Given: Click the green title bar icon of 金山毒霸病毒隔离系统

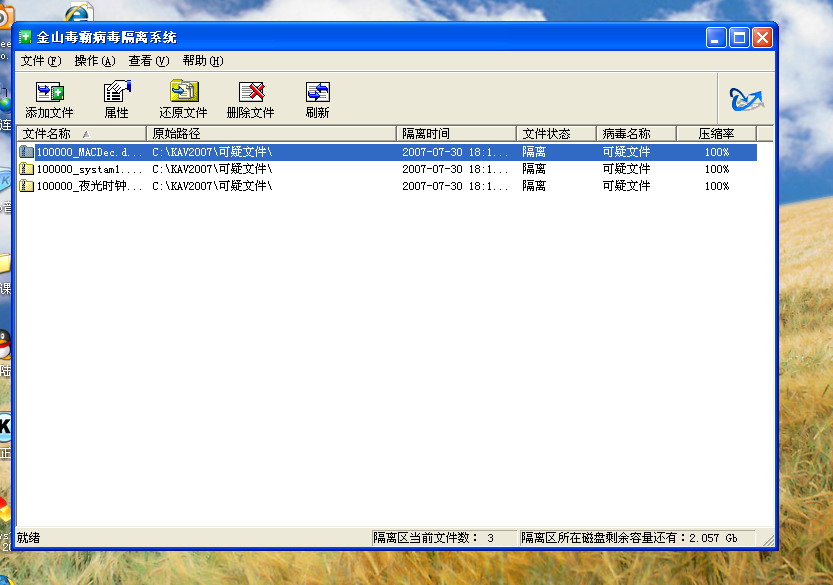Looking at the screenshot, I should pyautogui.click(x=25, y=37).
